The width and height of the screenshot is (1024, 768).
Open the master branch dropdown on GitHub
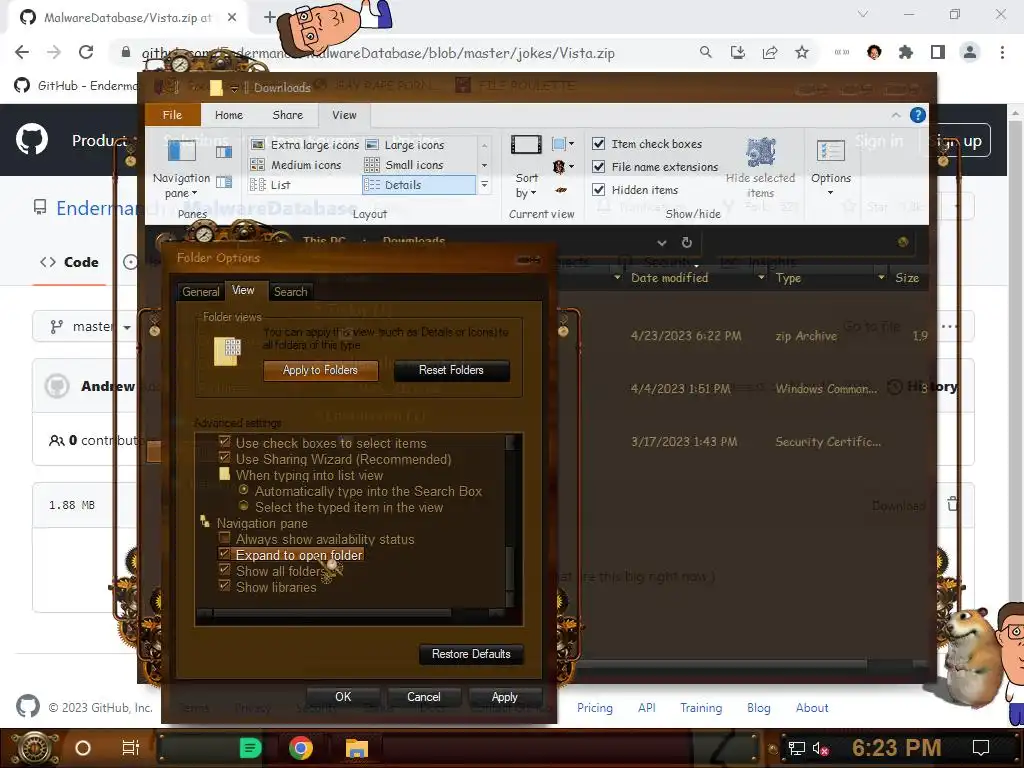(91, 327)
